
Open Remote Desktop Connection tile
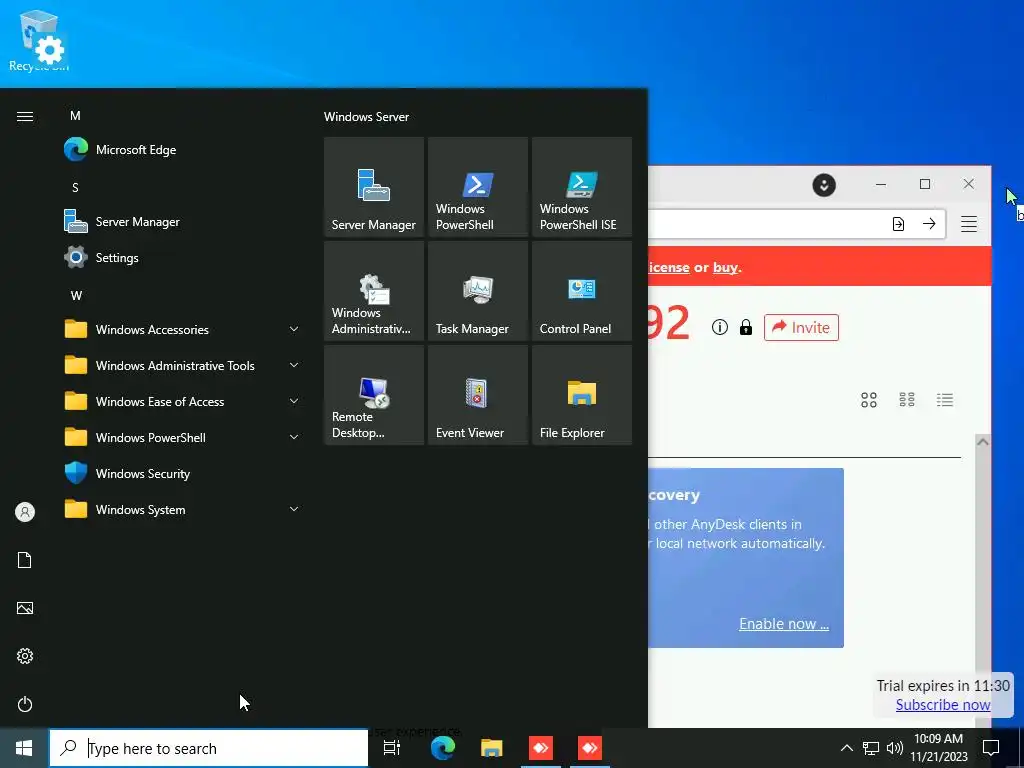374,394
